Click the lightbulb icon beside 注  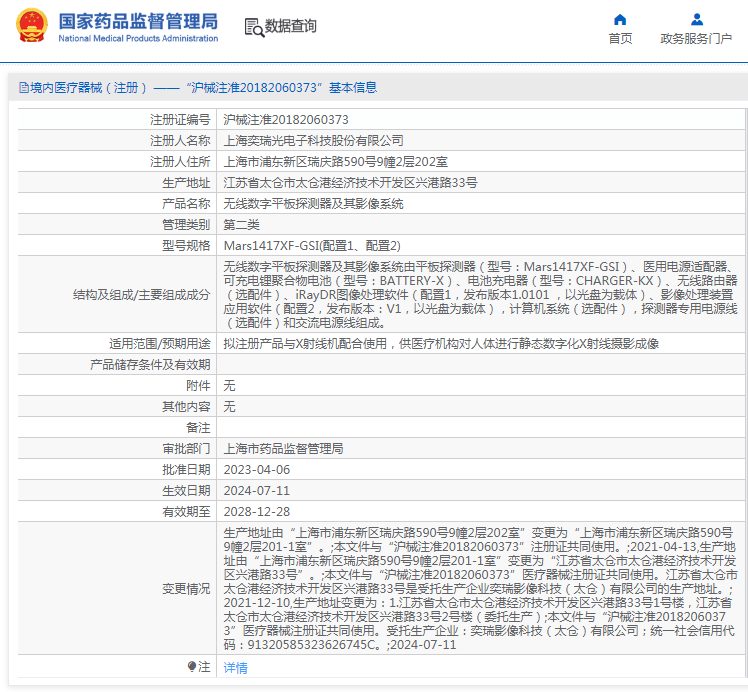(x=192, y=666)
